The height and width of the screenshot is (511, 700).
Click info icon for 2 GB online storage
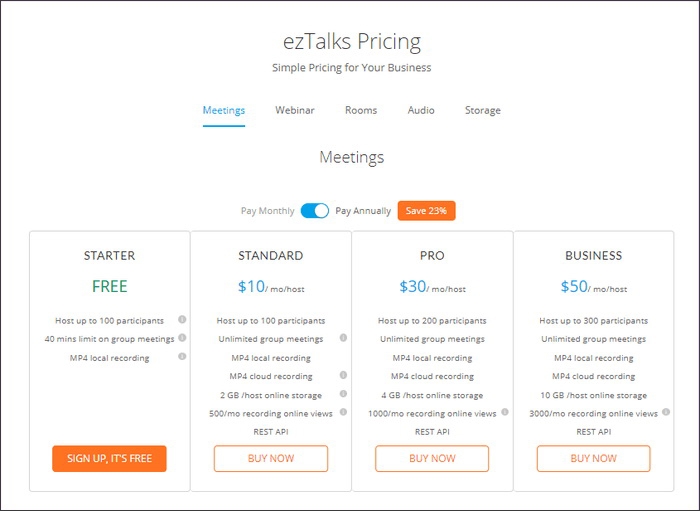pos(343,395)
